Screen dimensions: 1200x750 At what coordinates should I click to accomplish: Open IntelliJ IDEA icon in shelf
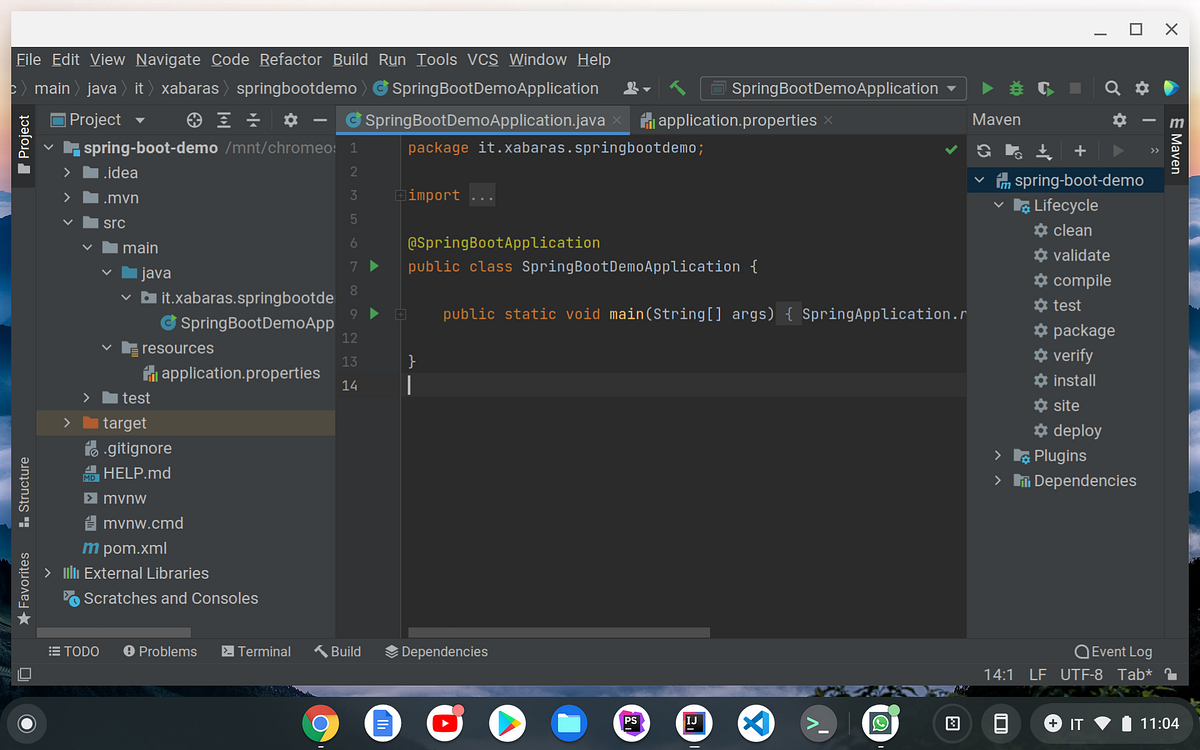pos(693,723)
